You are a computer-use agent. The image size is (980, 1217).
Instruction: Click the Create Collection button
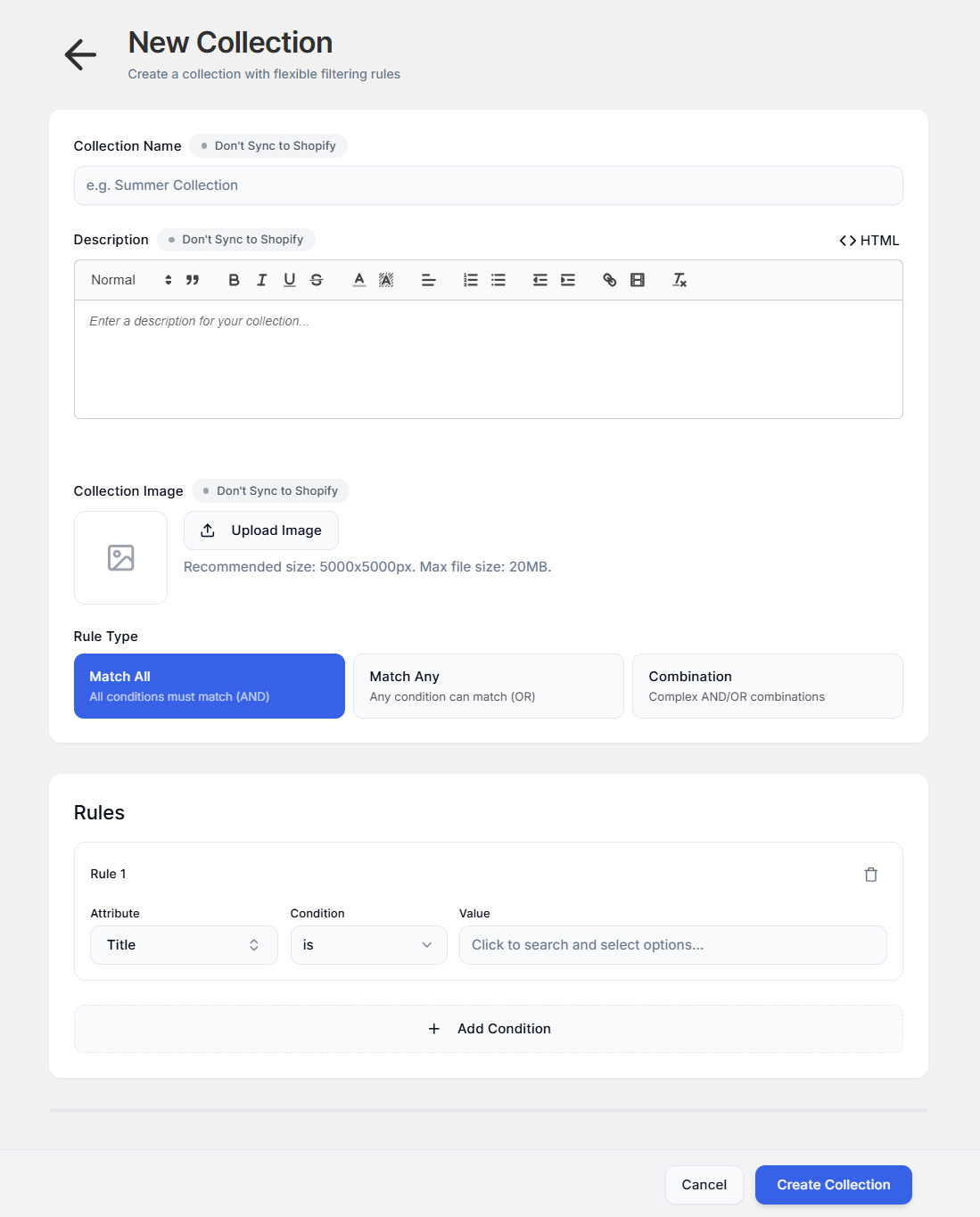[832, 1184]
